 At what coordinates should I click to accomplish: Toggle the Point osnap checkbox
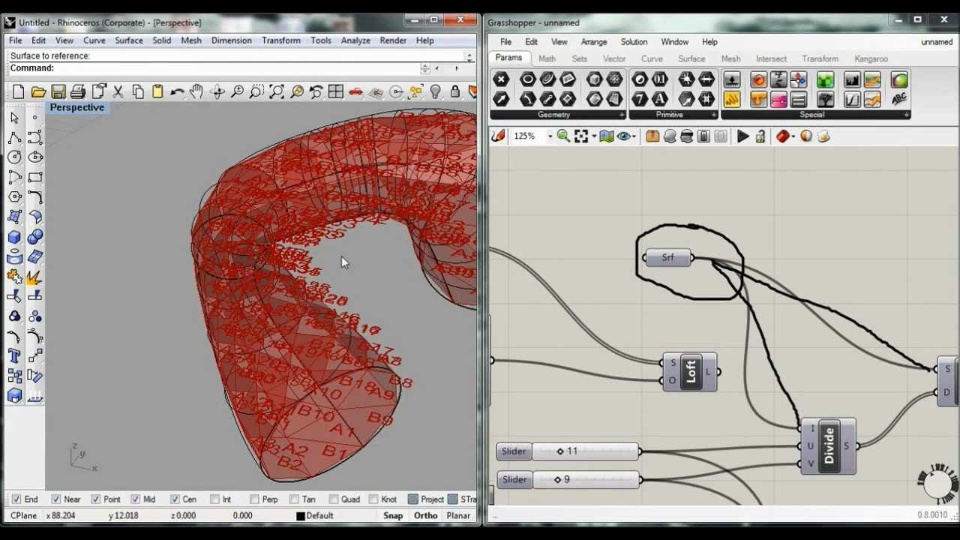96,500
